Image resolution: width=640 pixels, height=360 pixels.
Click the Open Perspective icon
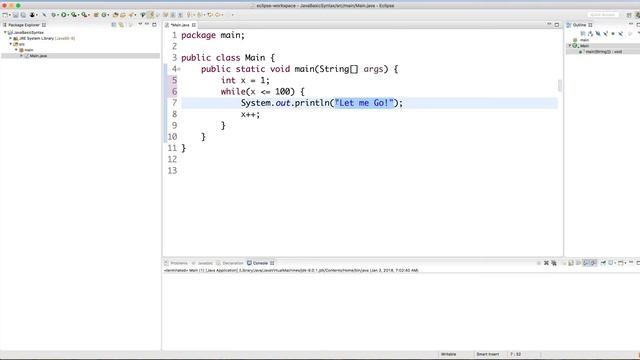(x=629, y=15)
